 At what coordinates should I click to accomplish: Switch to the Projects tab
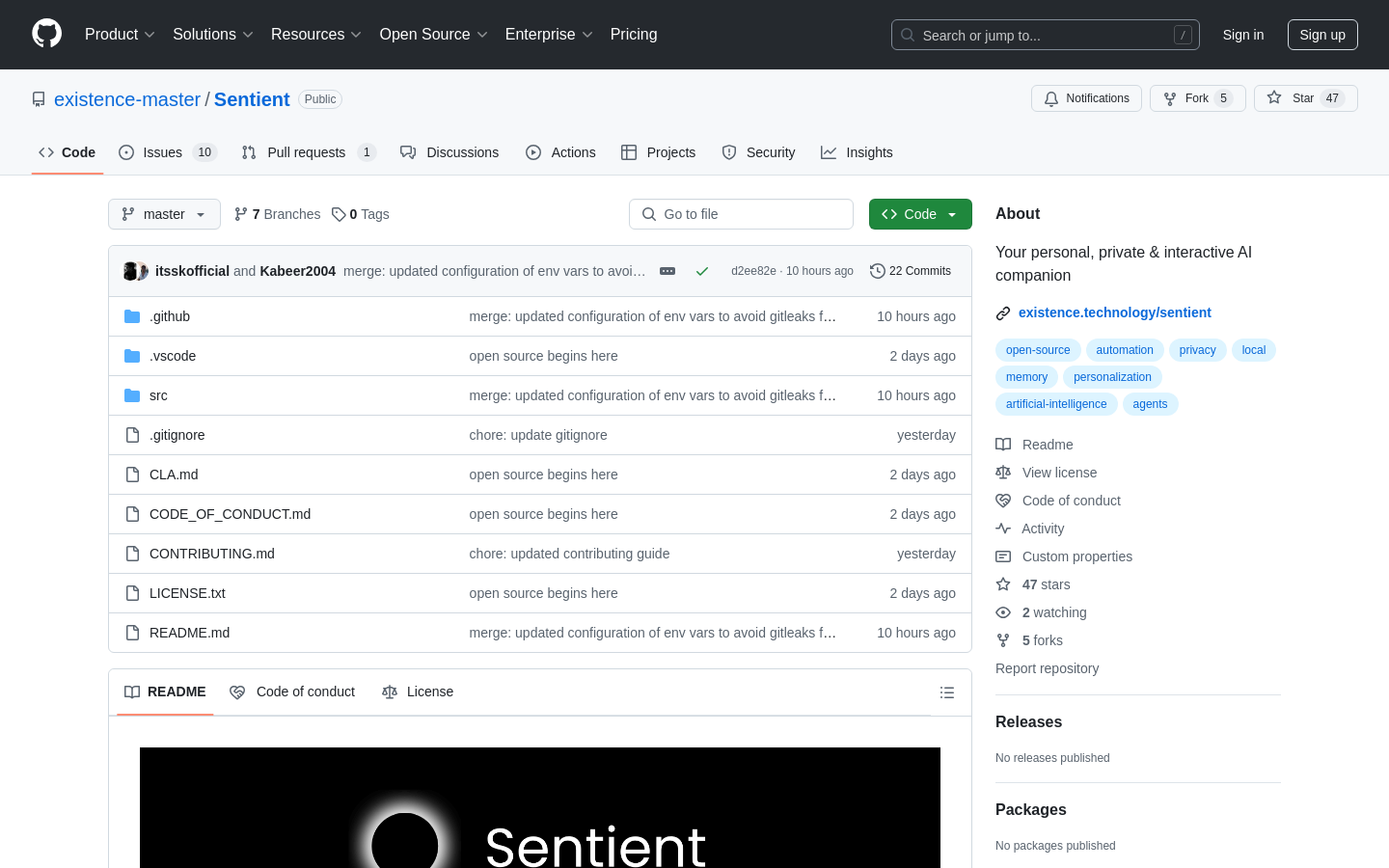pos(659,152)
